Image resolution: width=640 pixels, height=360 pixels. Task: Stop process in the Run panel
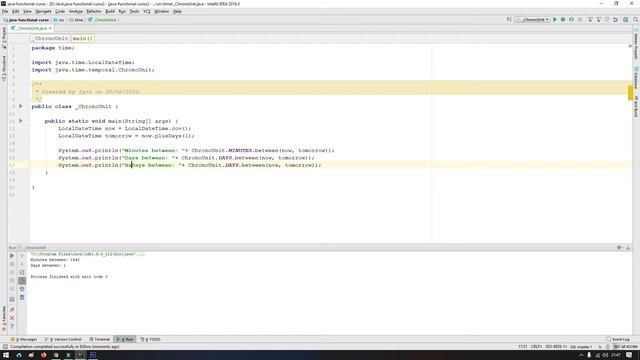click(x=12, y=264)
